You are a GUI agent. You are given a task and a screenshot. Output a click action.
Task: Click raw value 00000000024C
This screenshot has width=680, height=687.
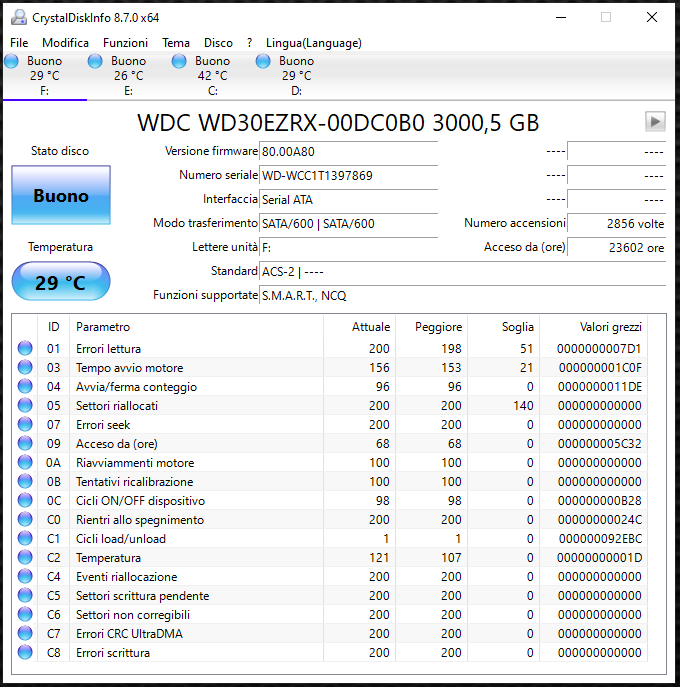coord(600,520)
